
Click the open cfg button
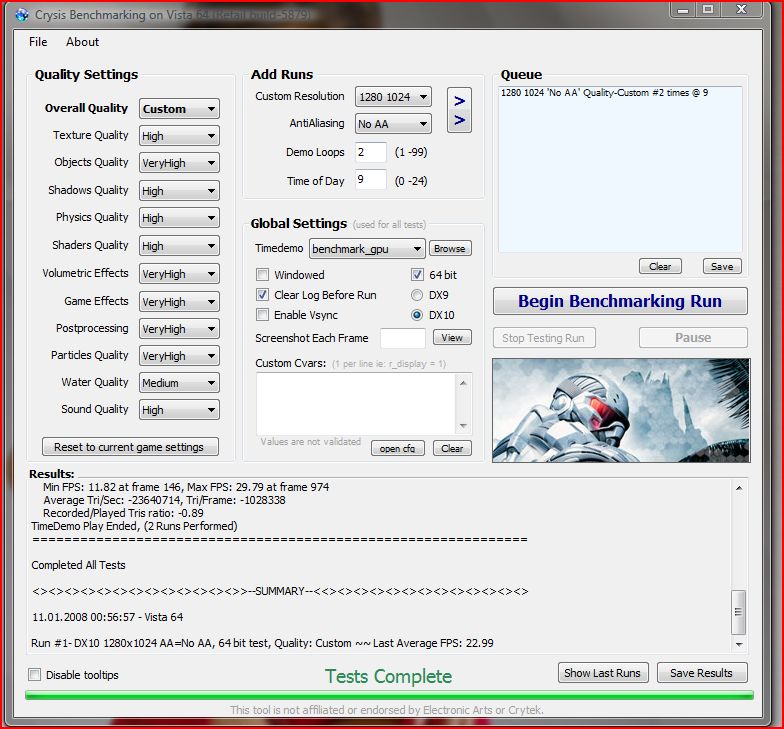tap(398, 448)
